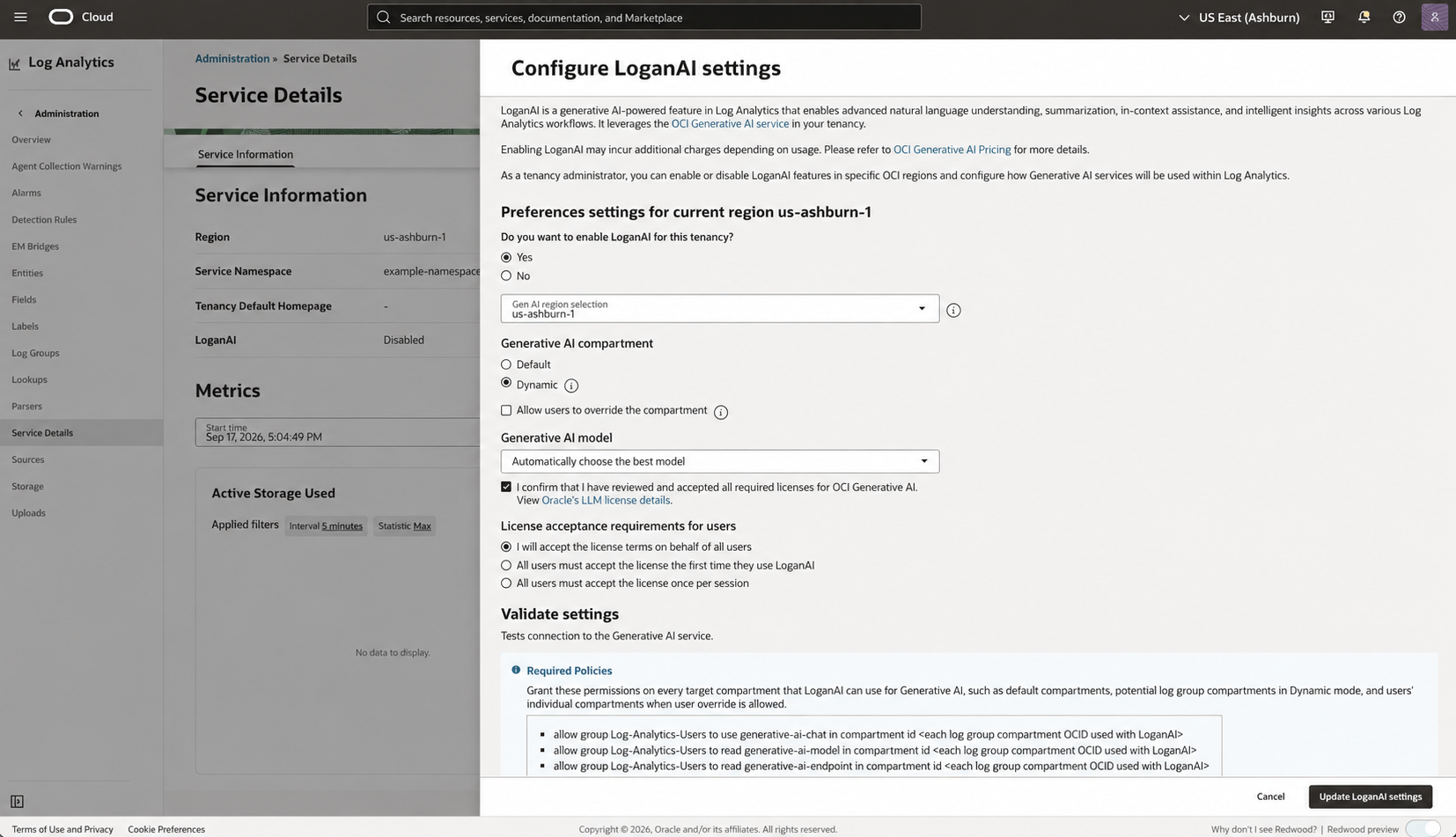1456x837 pixels.
Task: Open the Generative AI model dropdown
Action: (719, 461)
